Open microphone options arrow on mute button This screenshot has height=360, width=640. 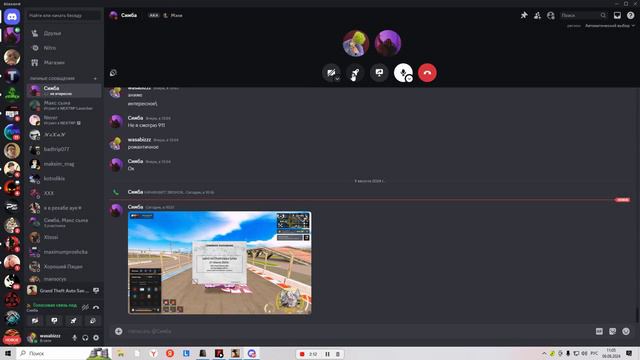pos(409,79)
